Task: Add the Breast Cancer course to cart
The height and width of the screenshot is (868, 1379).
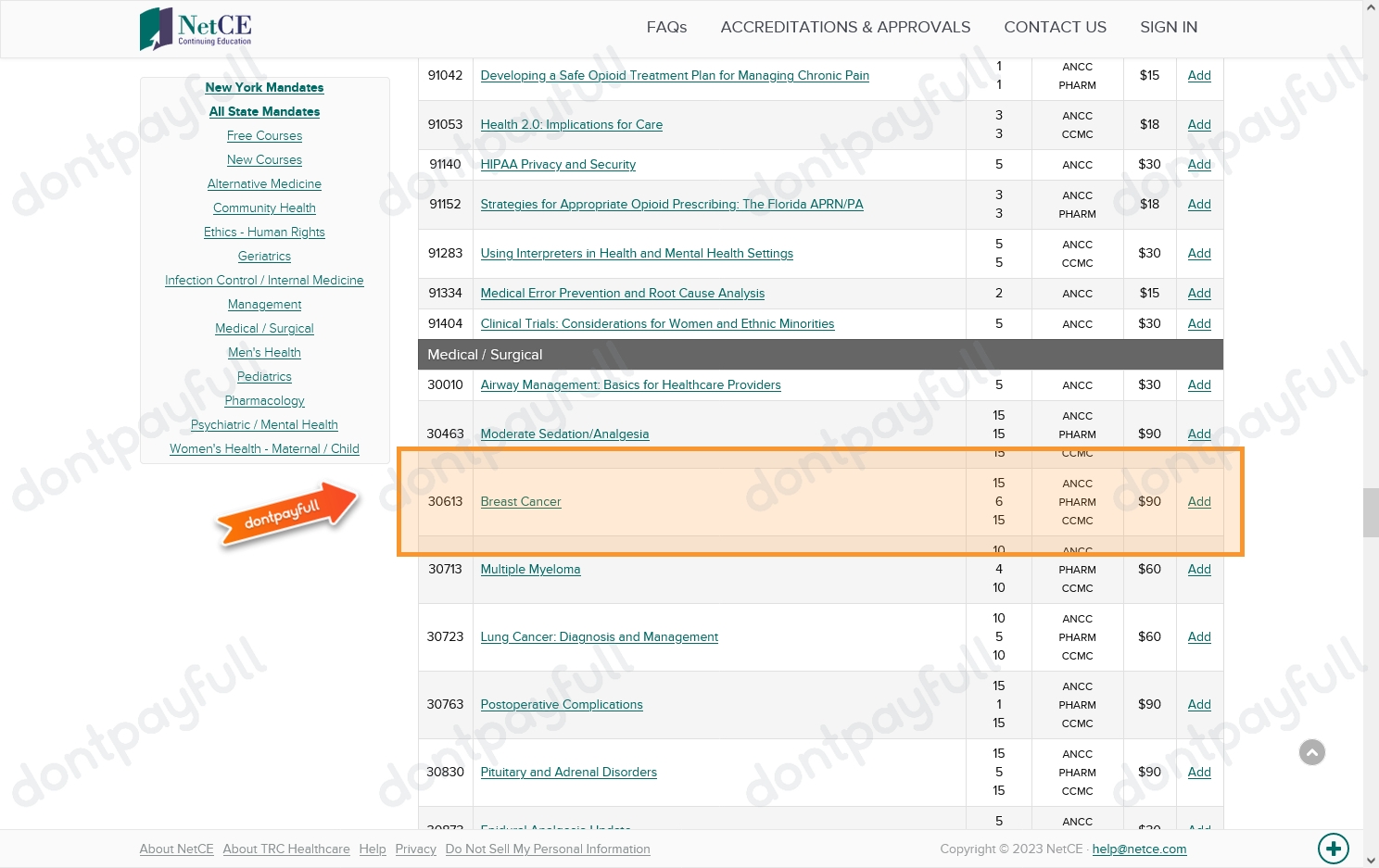Action: tap(1199, 501)
